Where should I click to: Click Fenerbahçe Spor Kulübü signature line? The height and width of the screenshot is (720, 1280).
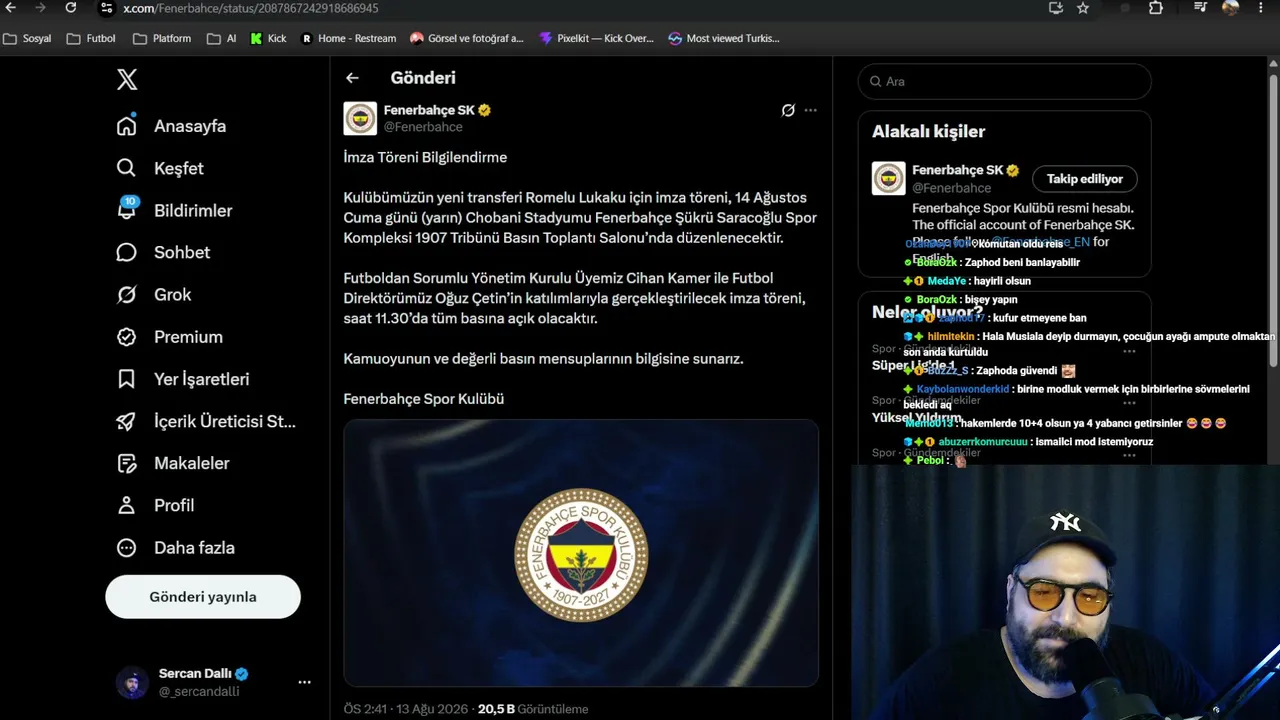[x=424, y=399]
